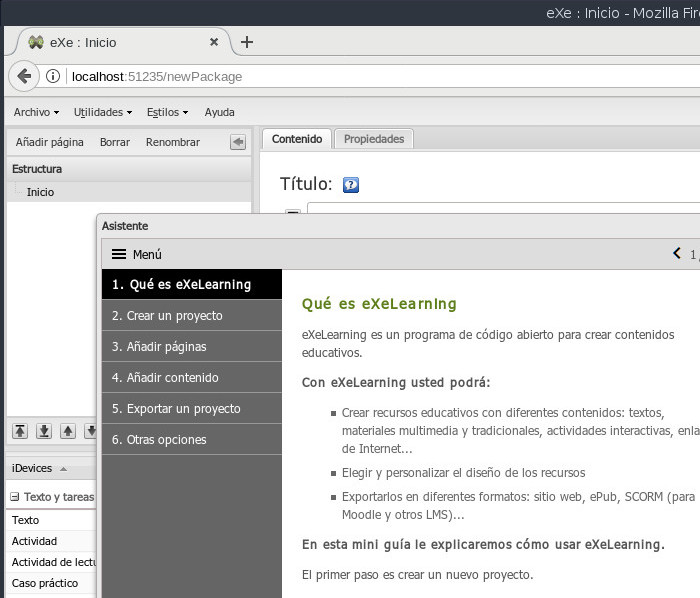
Task: Click the demote node to bottom icon
Action: [44, 431]
